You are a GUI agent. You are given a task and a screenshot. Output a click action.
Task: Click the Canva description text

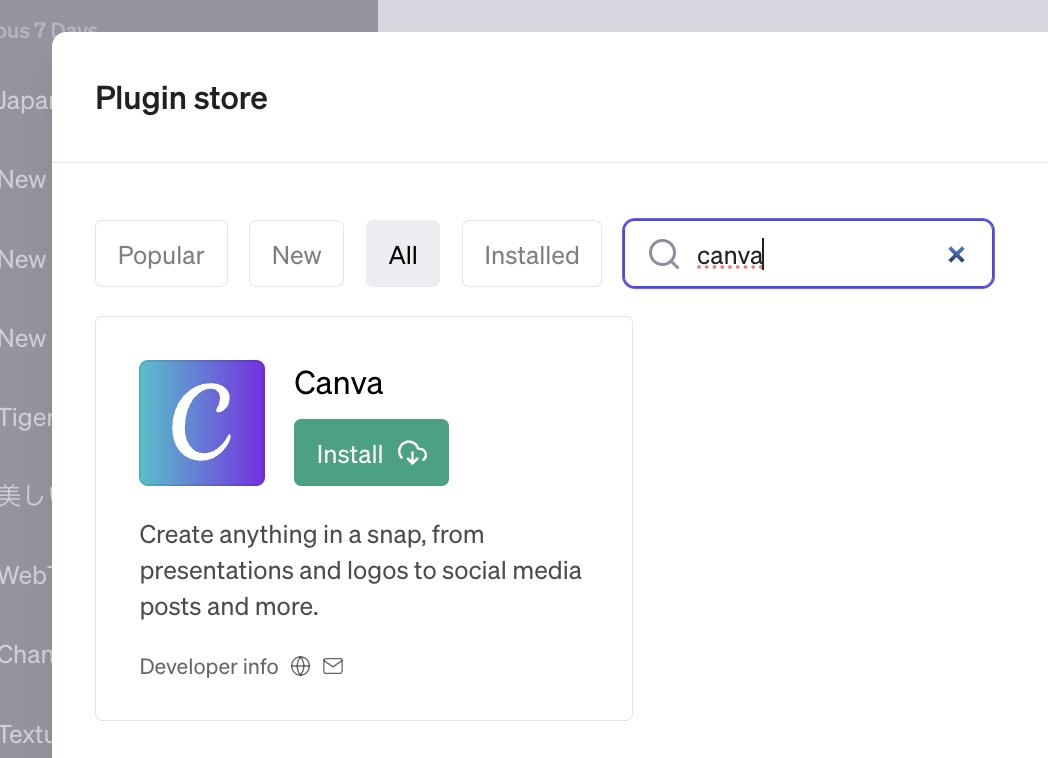pyautogui.click(x=360, y=570)
